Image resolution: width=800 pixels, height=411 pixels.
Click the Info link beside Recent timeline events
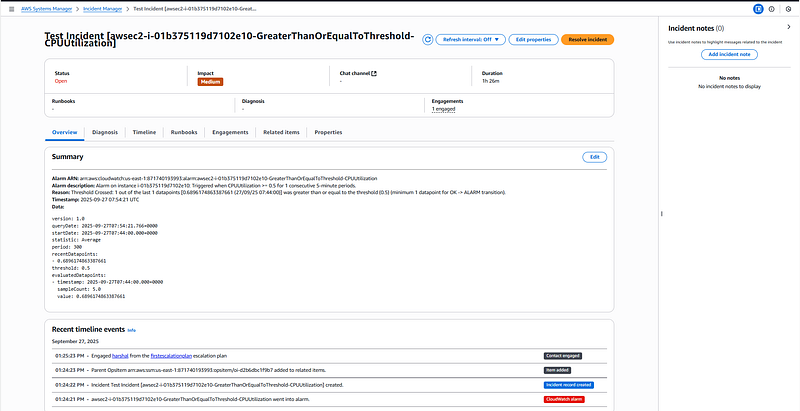(x=132, y=330)
